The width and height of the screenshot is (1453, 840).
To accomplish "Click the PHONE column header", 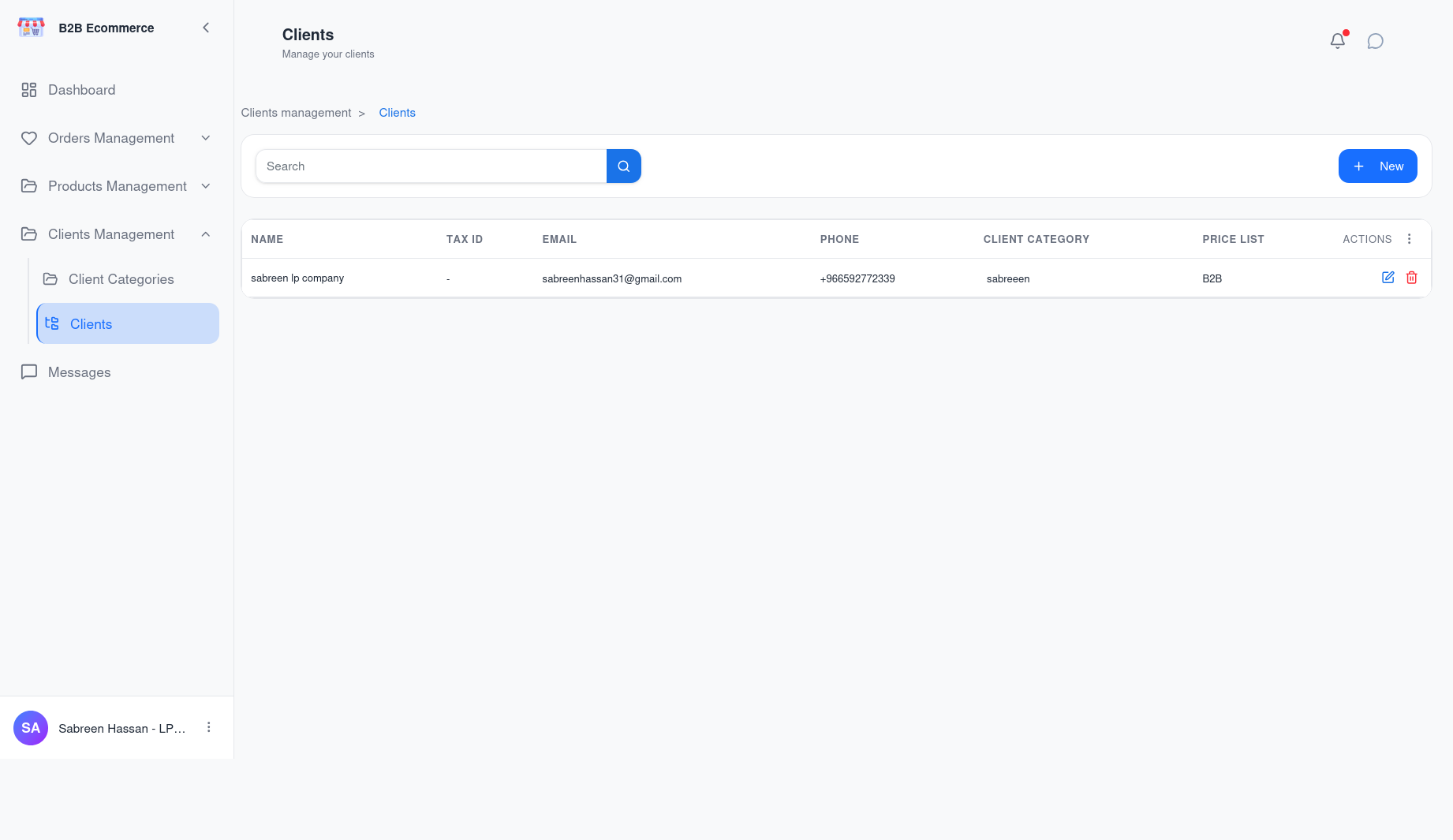I will click(x=839, y=239).
